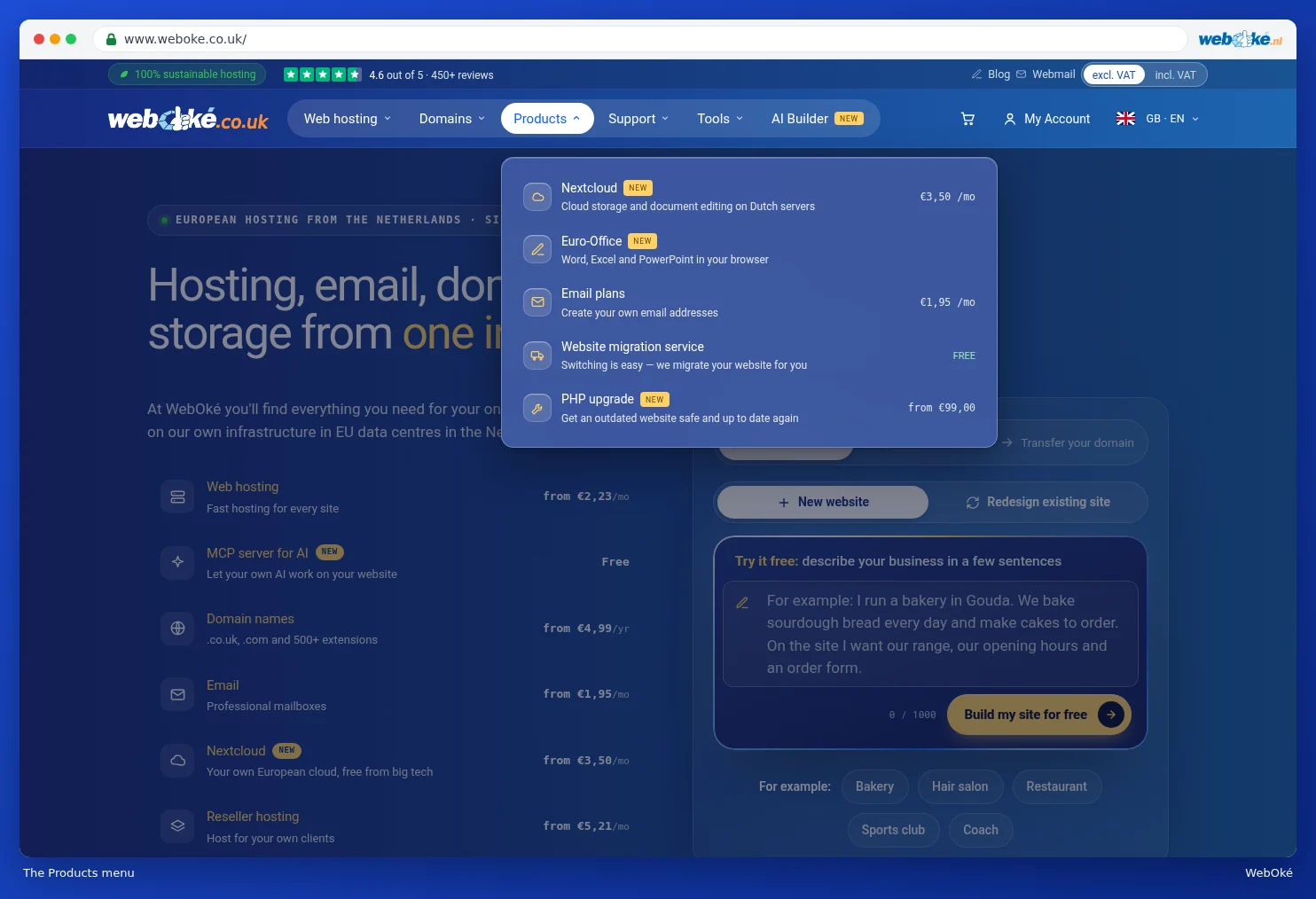
Task: Click the Euro-Office pencil icon
Action: 537,250
